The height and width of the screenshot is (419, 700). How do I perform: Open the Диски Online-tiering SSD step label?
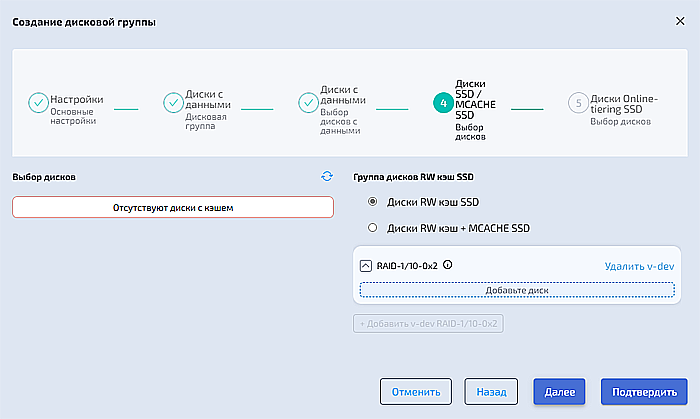tap(624, 109)
